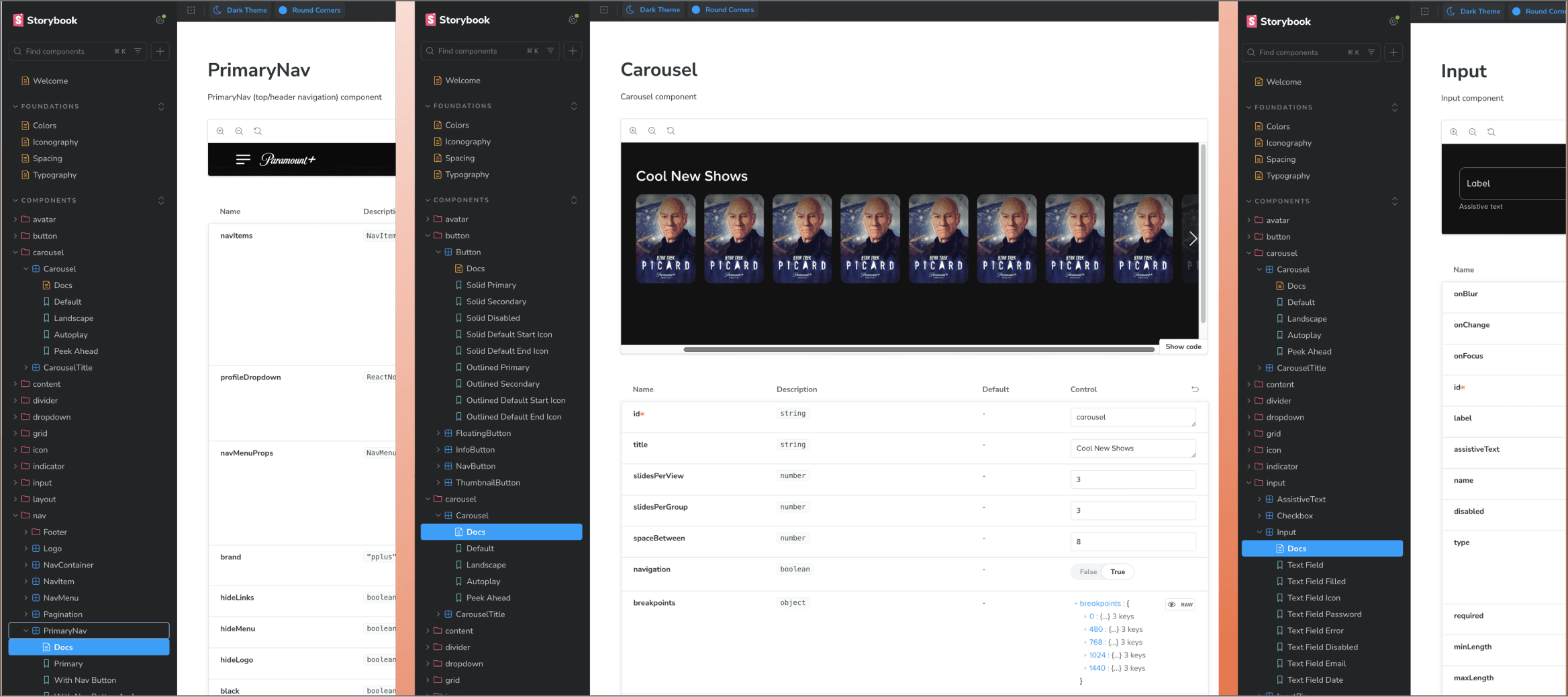Click the sidebar toggle icon in the right window toolbar
The image size is (1568, 697).
point(1425,11)
